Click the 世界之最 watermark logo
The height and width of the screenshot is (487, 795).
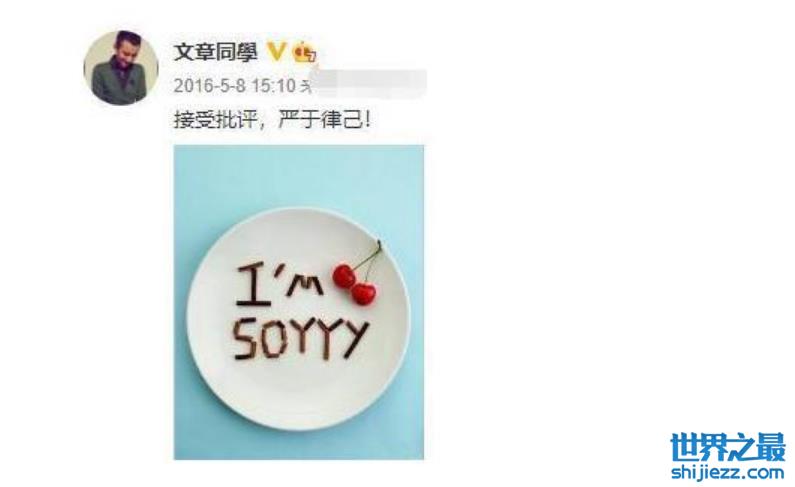click(x=728, y=446)
